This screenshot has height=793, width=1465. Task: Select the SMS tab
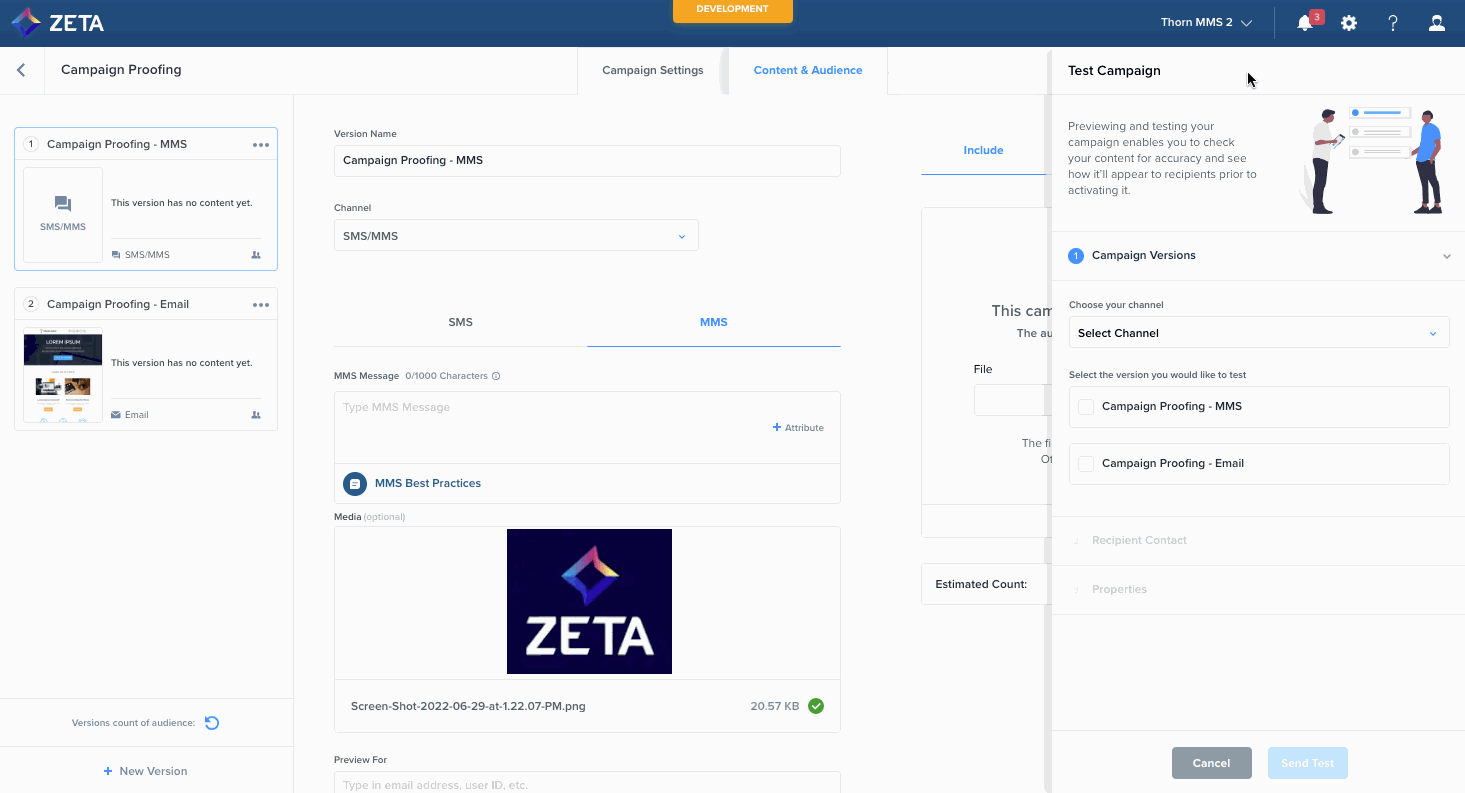pyautogui.click(x=461, y=323)
